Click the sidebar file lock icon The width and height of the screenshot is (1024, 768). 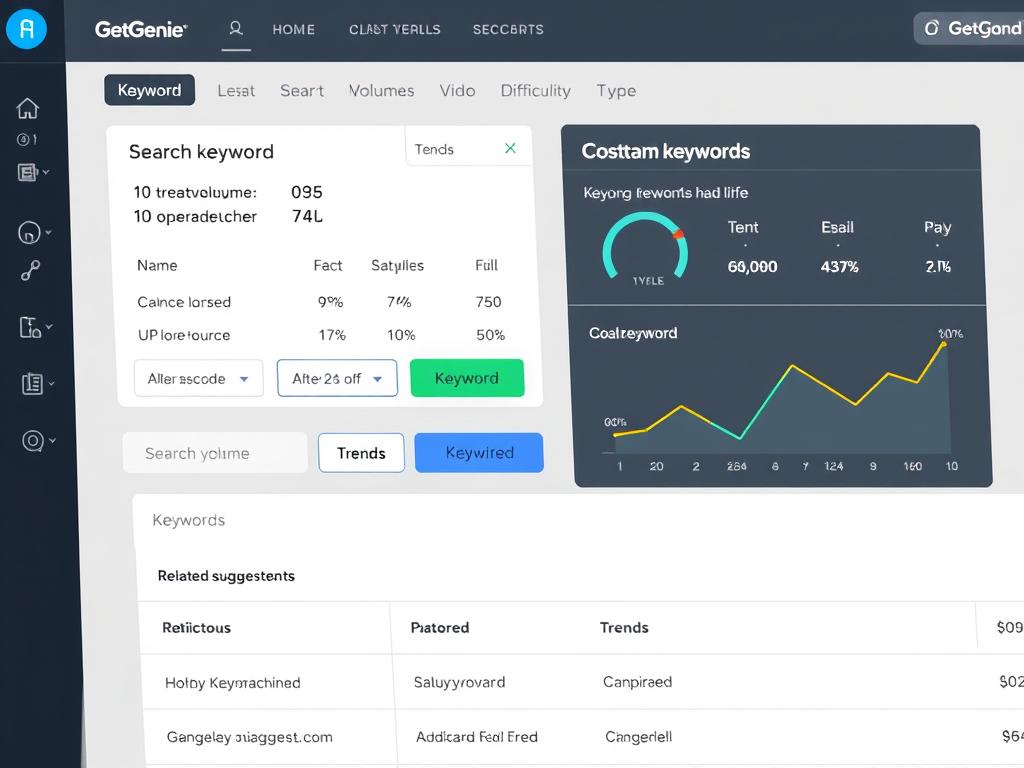coord(29,327)
